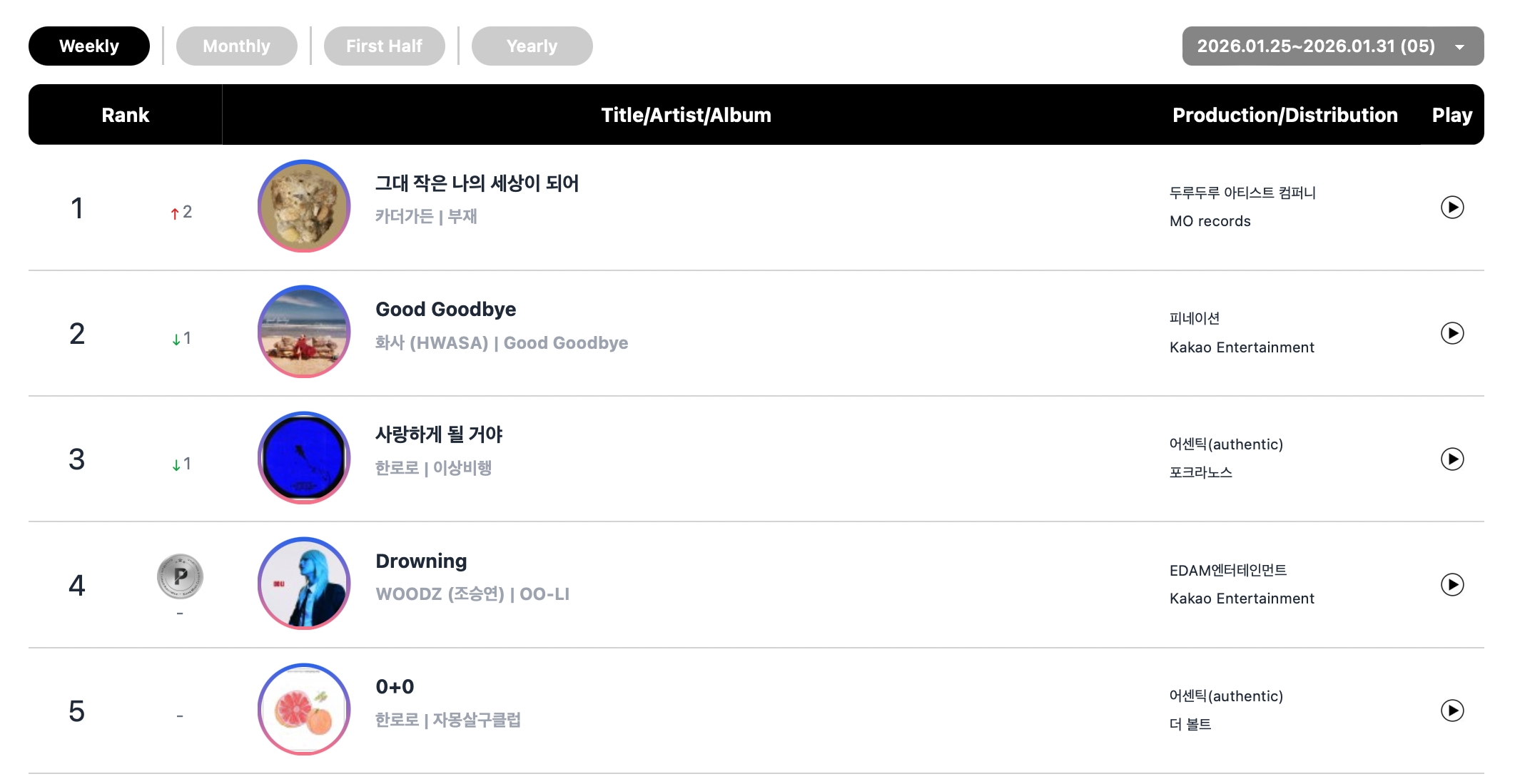Open the Good Goodbye song title link

(x=445, y=310)
